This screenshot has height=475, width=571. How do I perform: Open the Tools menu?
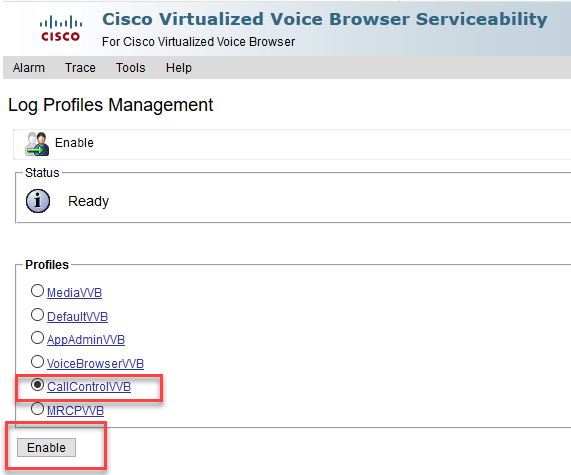(130, 68)
